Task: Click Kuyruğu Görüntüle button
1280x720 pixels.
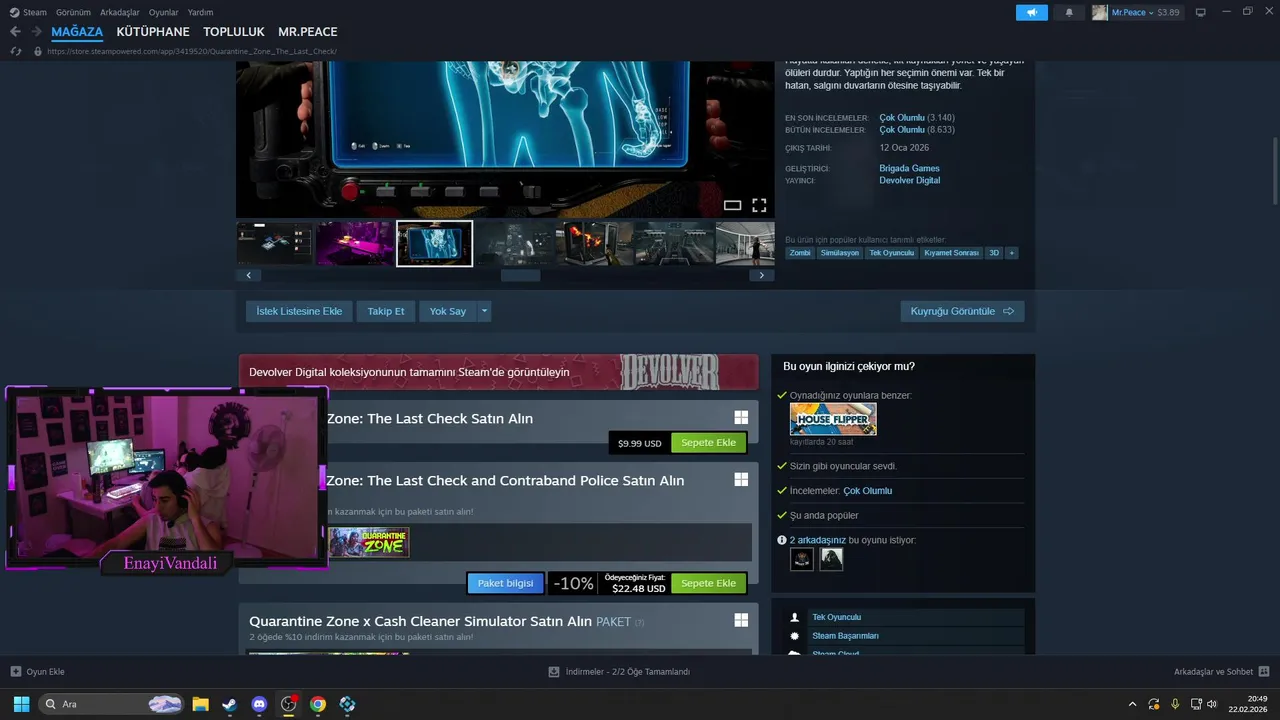Action: (962, 311)
